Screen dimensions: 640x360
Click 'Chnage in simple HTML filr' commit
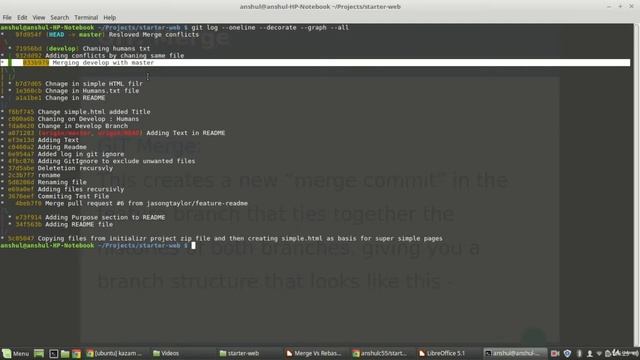tap(94, 84)
